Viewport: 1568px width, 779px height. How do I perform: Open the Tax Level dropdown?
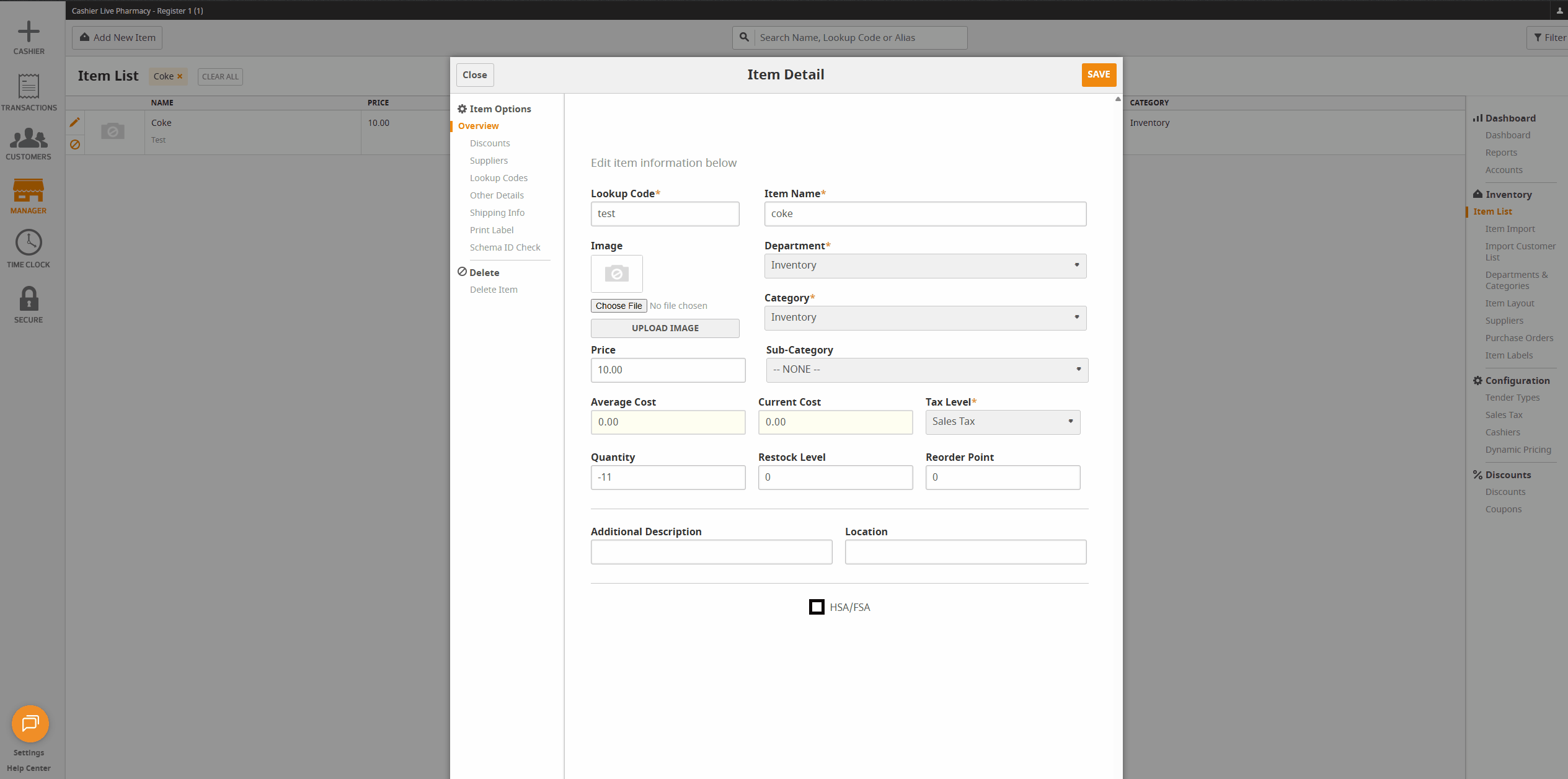click(1002, 422)
